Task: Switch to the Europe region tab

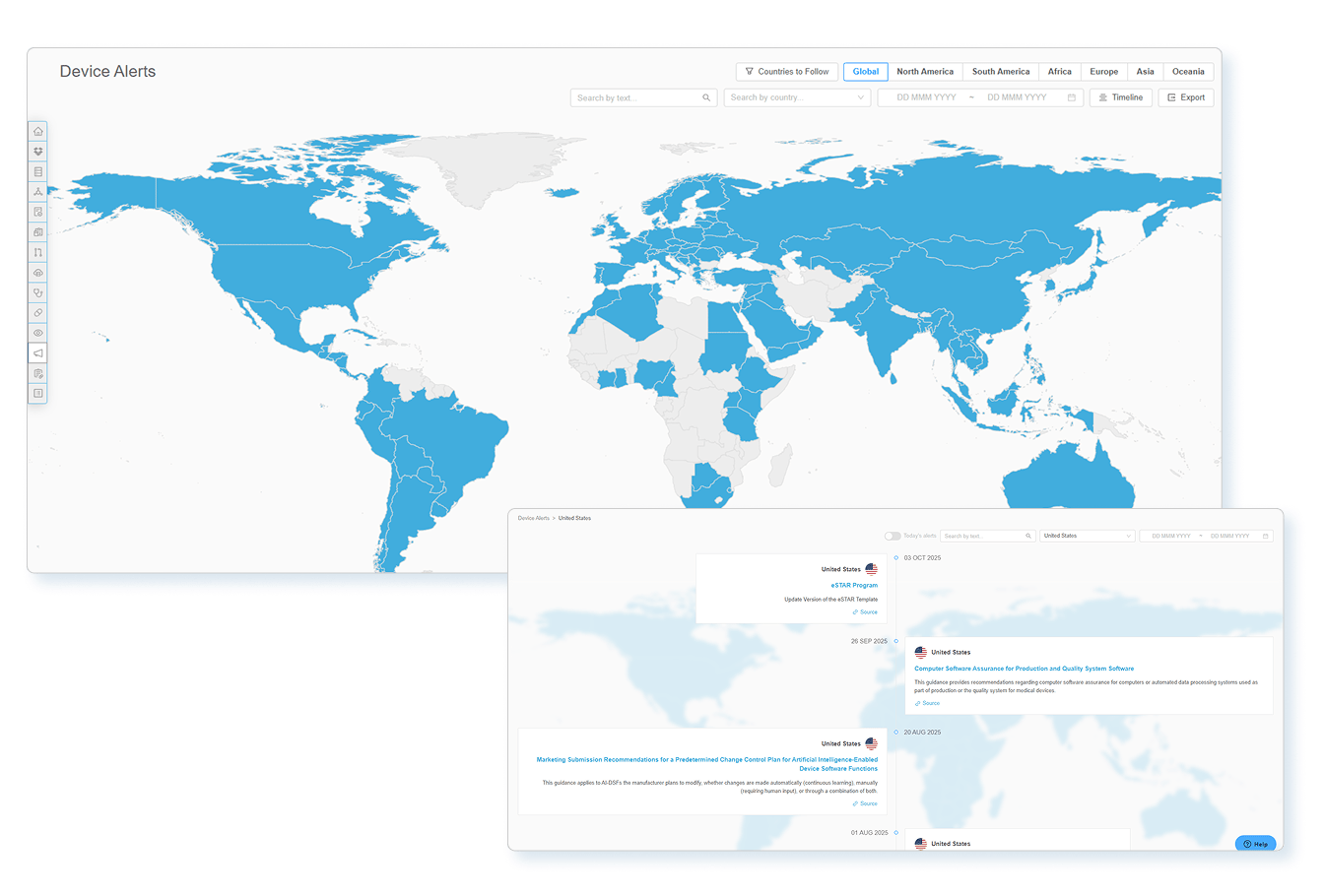Action: click(x=1103, y=71)
